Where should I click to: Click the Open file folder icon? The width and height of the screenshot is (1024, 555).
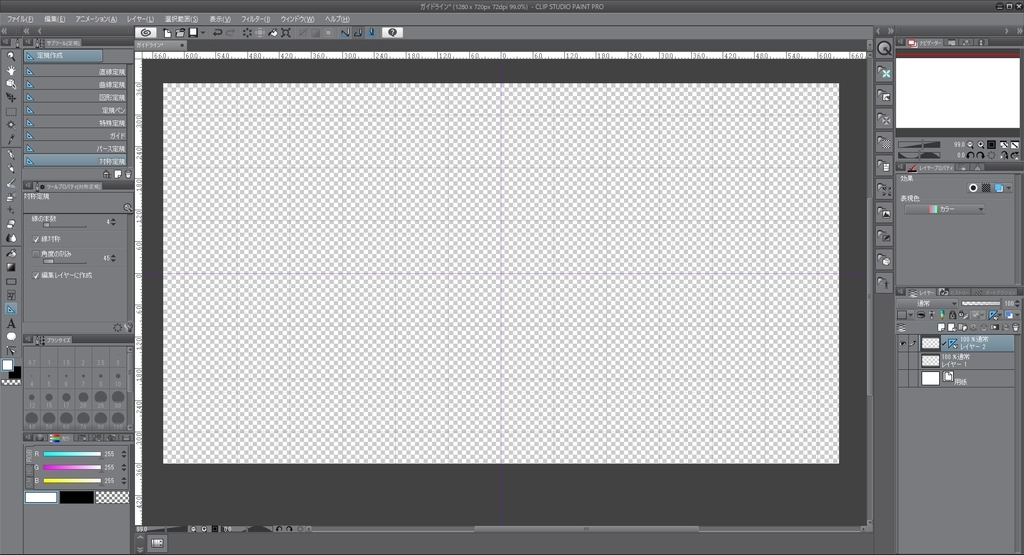(x=180, y=33)
